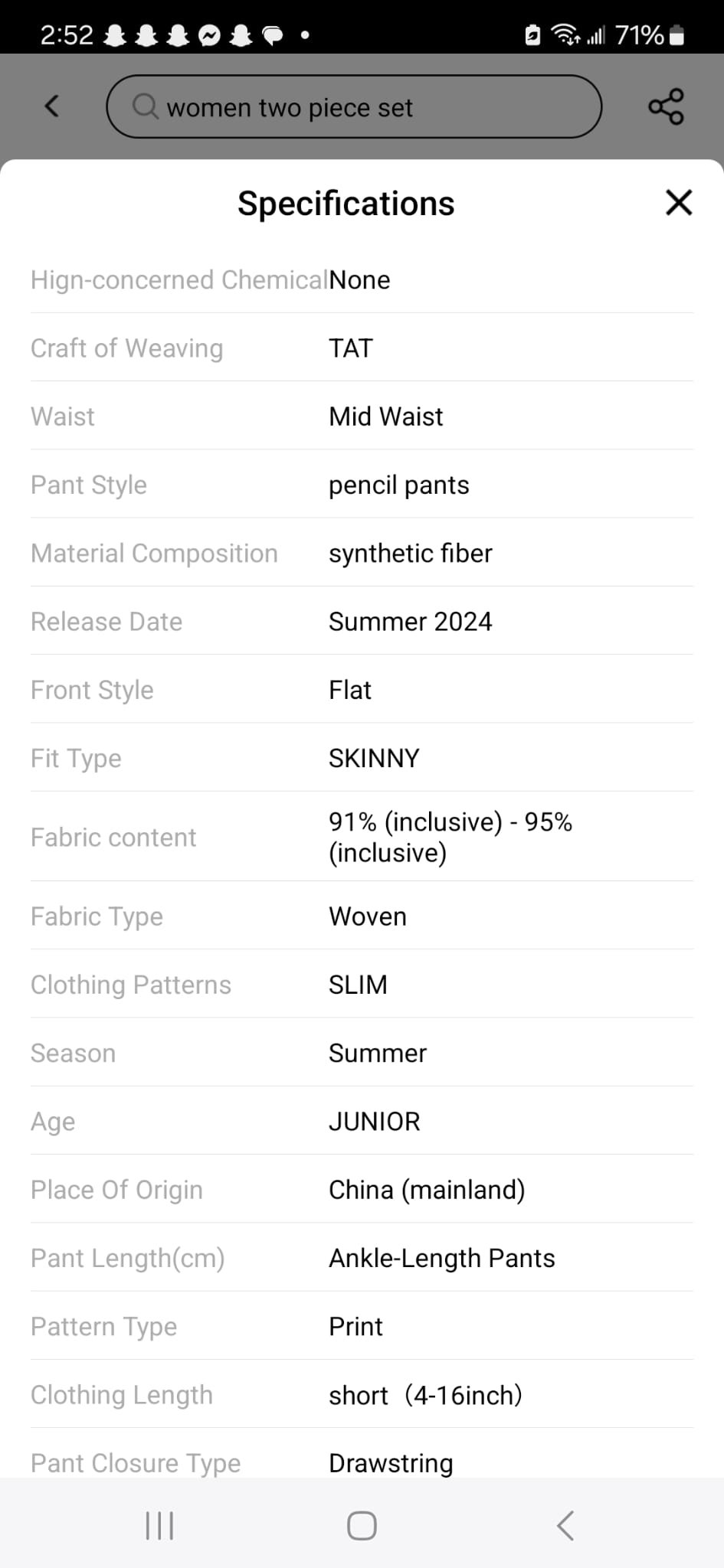Tap the share icon at the top right
This screenshot has height=1568, width=724.
tap(666, 106)
